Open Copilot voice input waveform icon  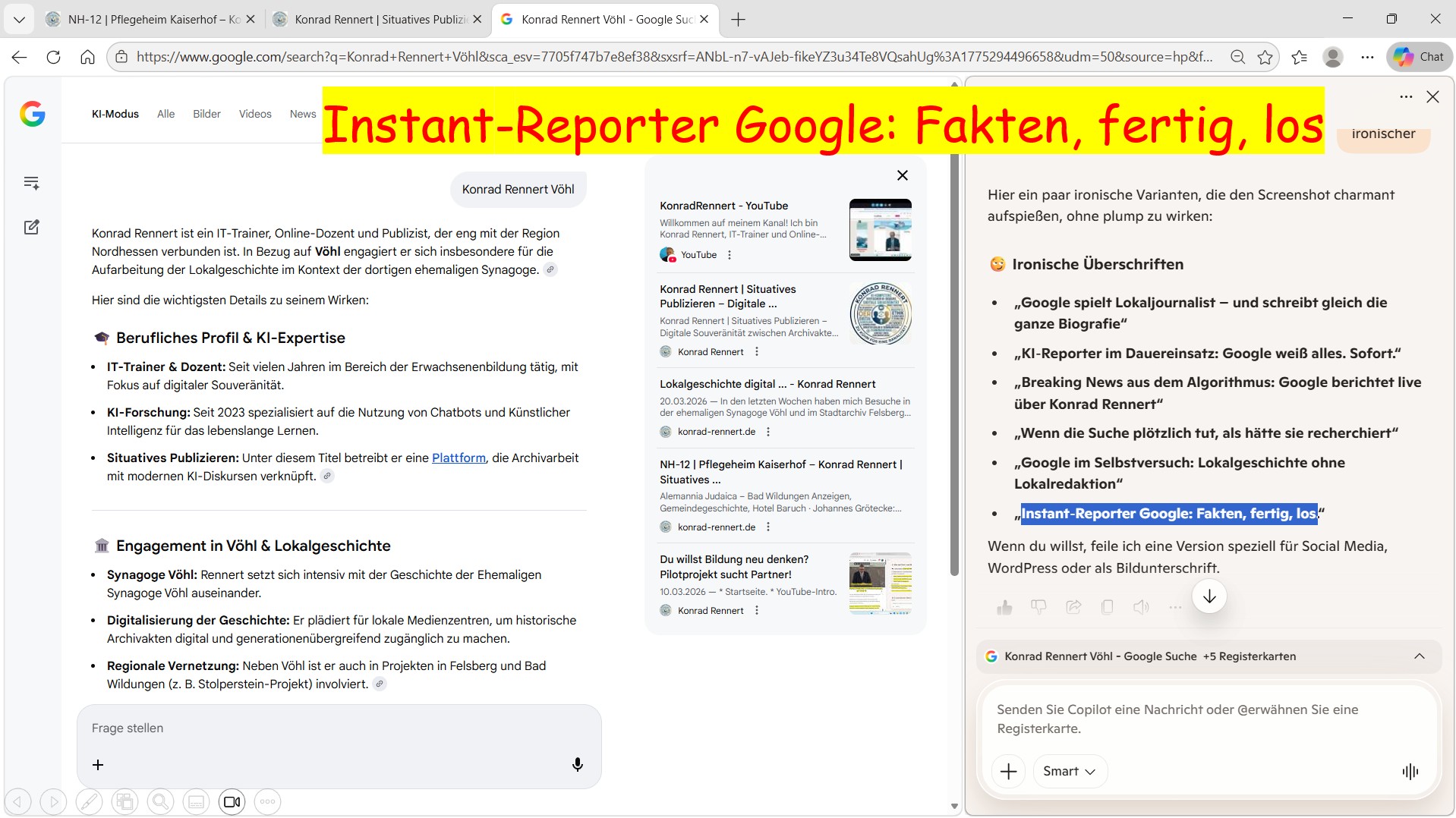(1410, 771)
